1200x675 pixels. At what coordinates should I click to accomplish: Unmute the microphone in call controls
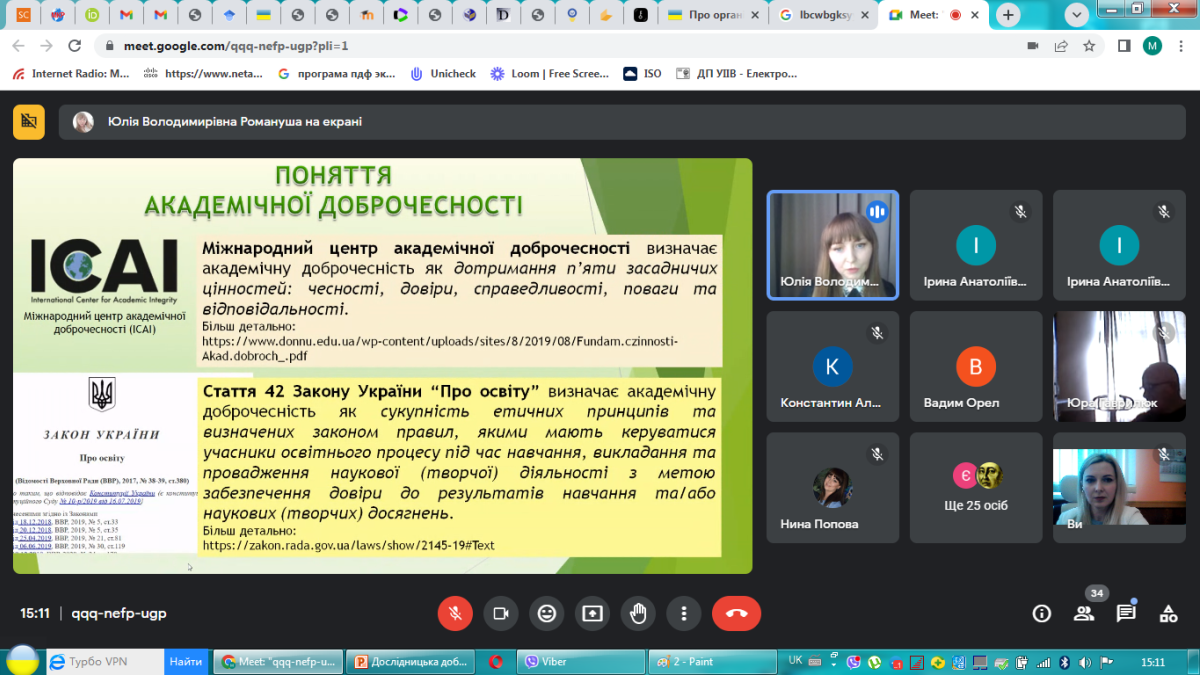tap(455, 613)
